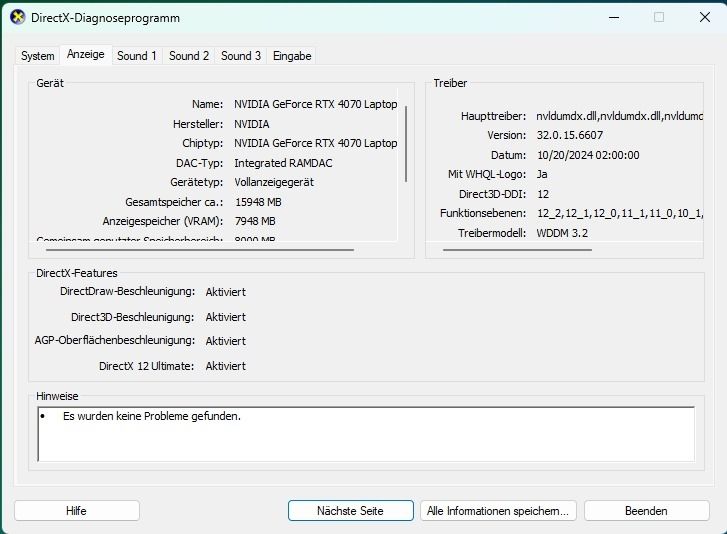Click AGP-Oberflächenbeschleunigung Aktiviert status
The image size is (727, 534).
click(x=226, y=341)
